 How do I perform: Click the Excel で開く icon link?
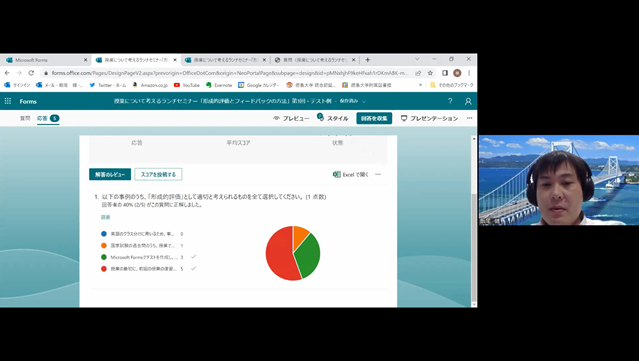(350, 174)
